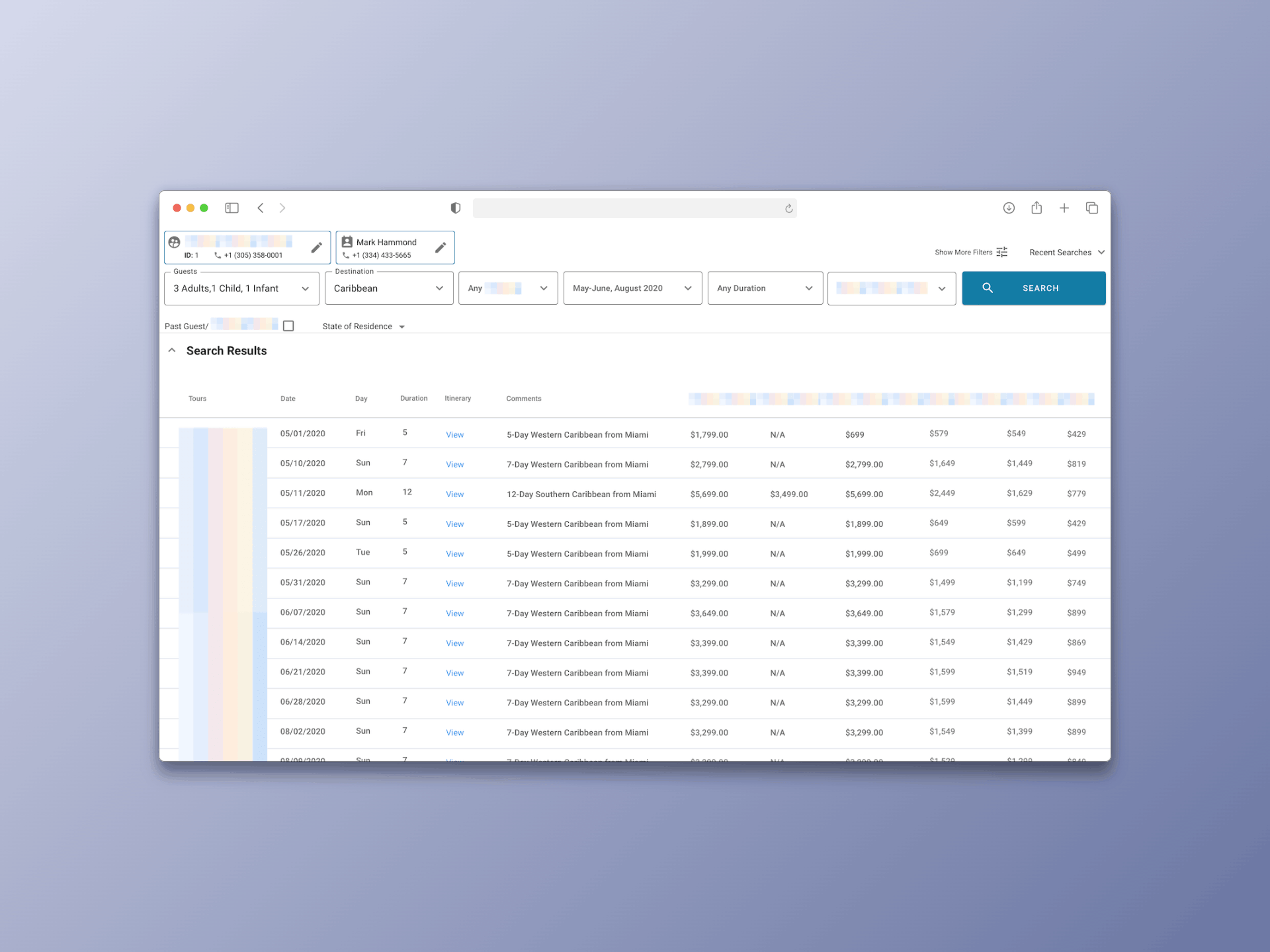Open the downloads icon in the browser toolbar
Image resolution: width=1270 pixels, height=952 pixels.
1009,208
